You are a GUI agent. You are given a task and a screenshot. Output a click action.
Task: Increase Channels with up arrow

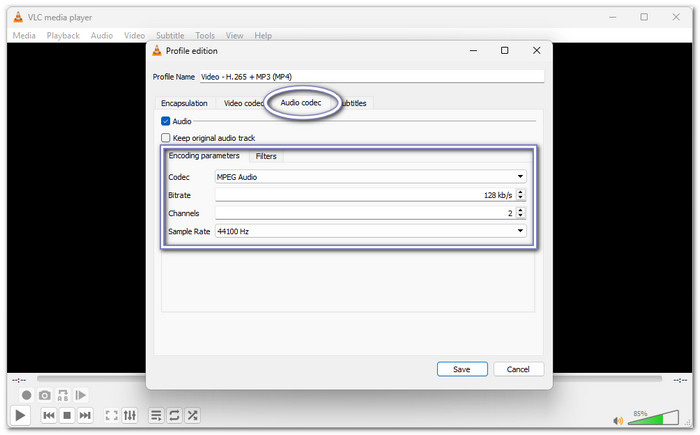tap(521, 210)
